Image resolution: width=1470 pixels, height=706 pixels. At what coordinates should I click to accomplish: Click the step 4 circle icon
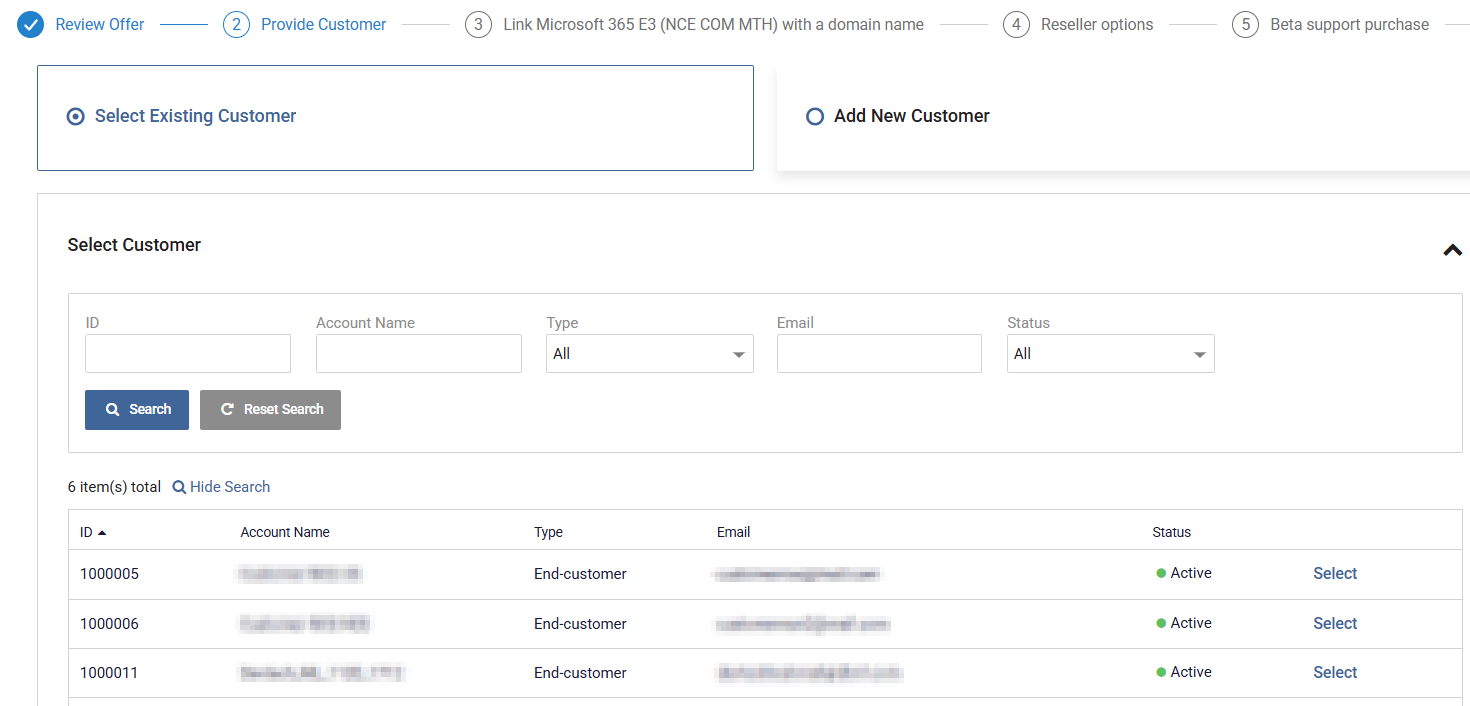coord(1016,25)
